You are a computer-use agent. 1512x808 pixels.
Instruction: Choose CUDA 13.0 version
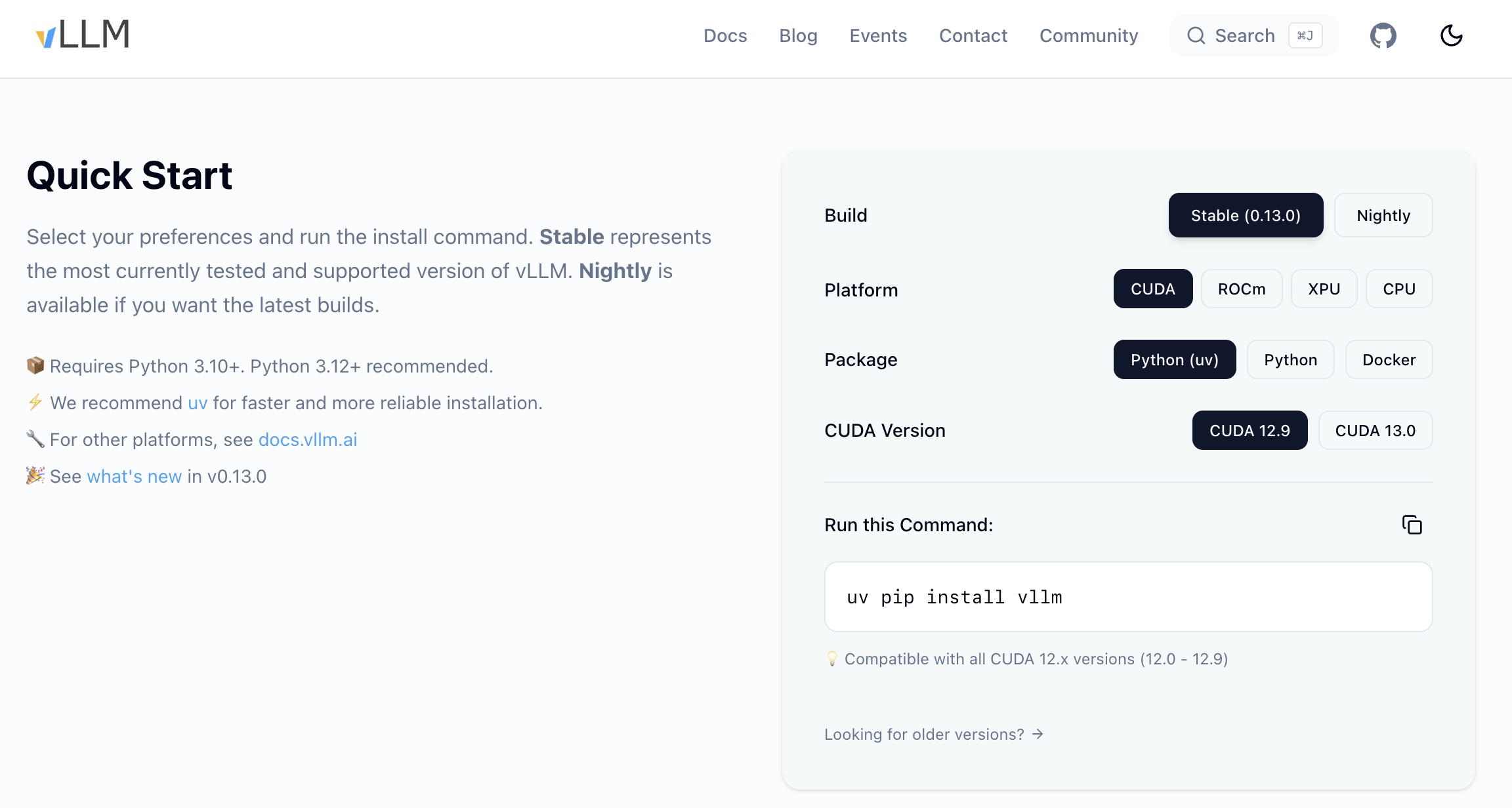tap(1375, 430)
